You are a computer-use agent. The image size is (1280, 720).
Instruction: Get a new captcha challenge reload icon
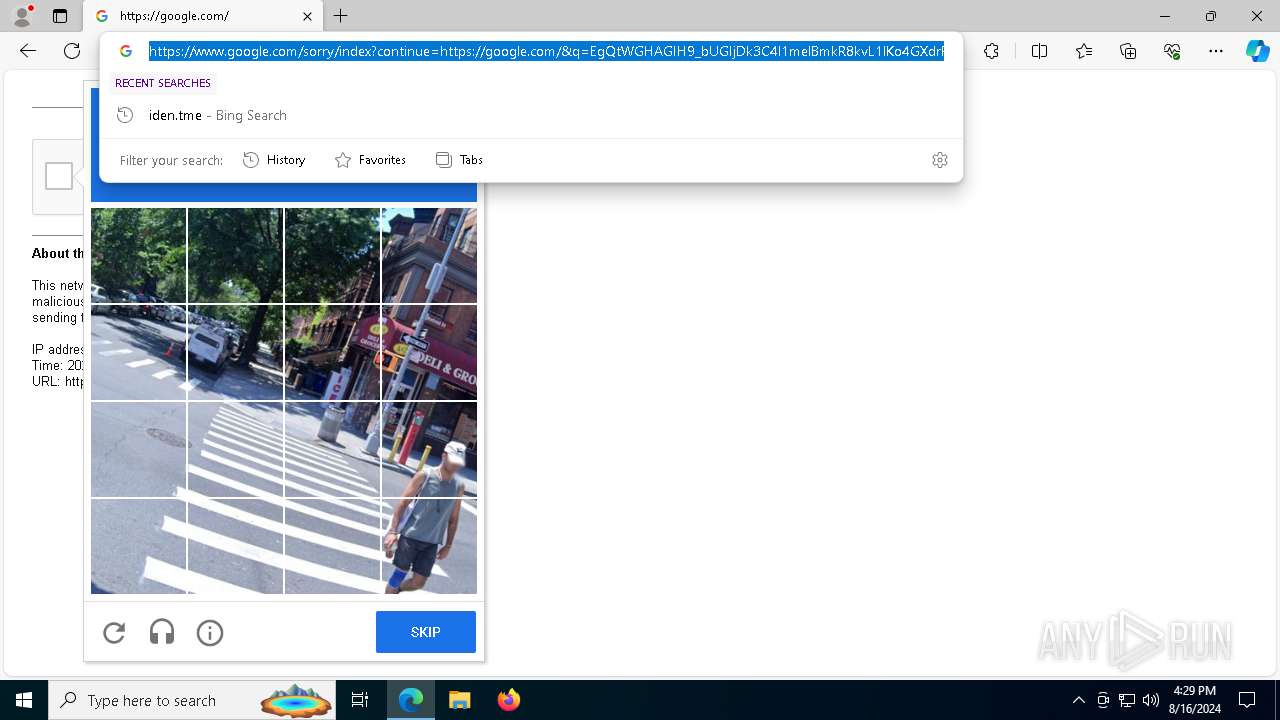point(114,632)
